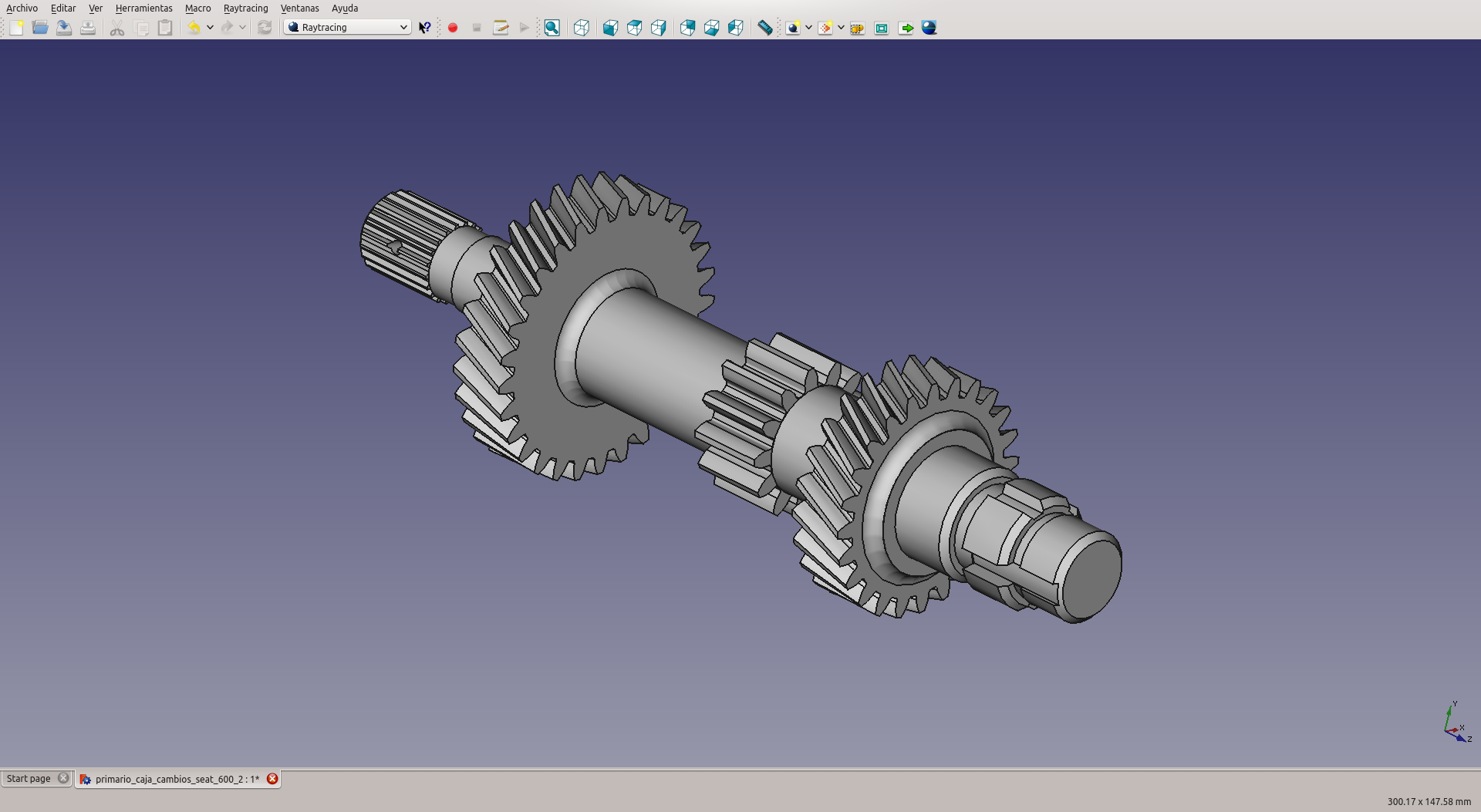This screenshot has width=1481, height=812.
Task: Switch to the Start page tab
Action: click(x=29, y=779)
